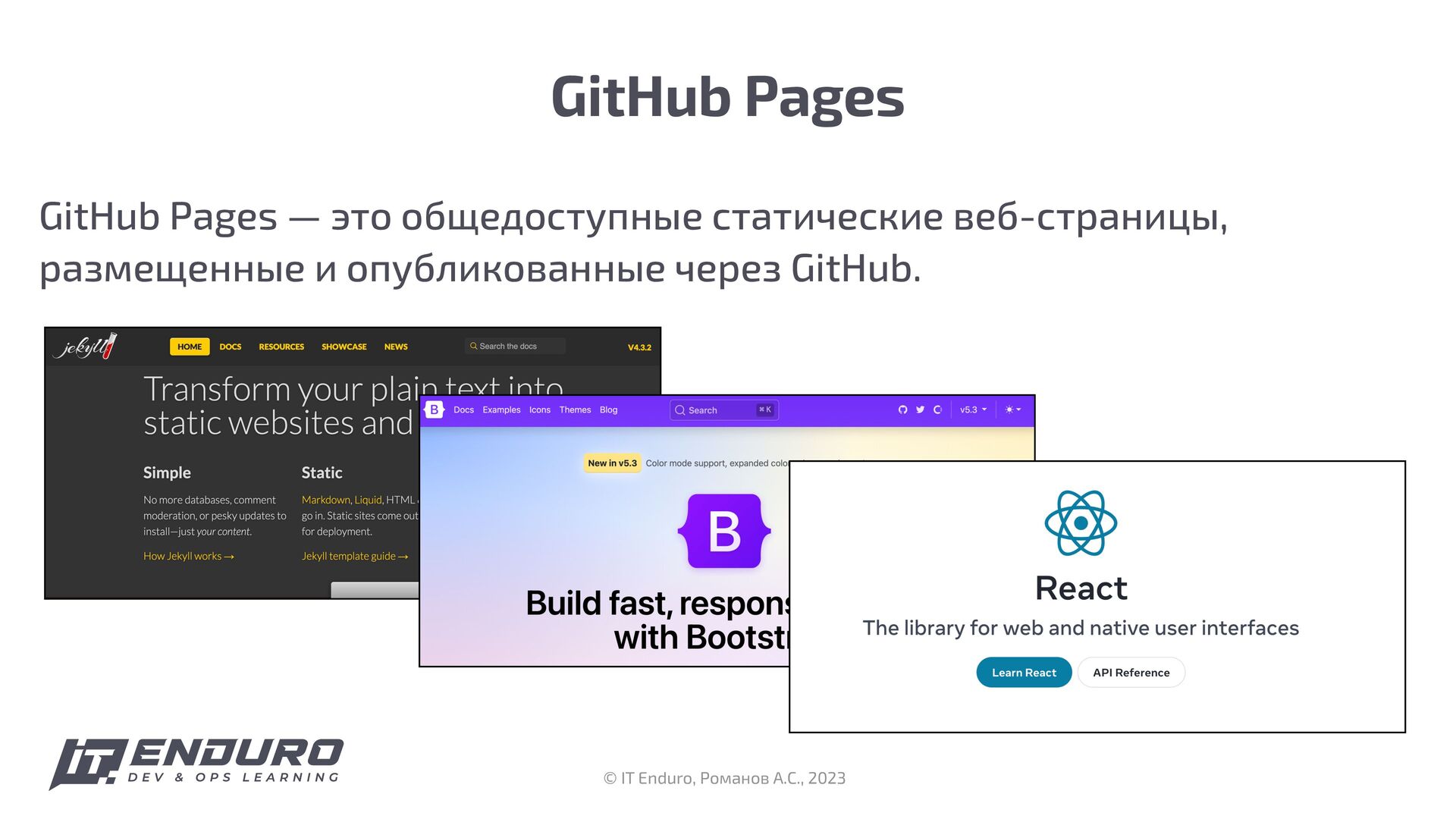Open Docs in the Bootstrap navbar
The width and height of the screenshot is (1456, 819).
click(463, 409)
